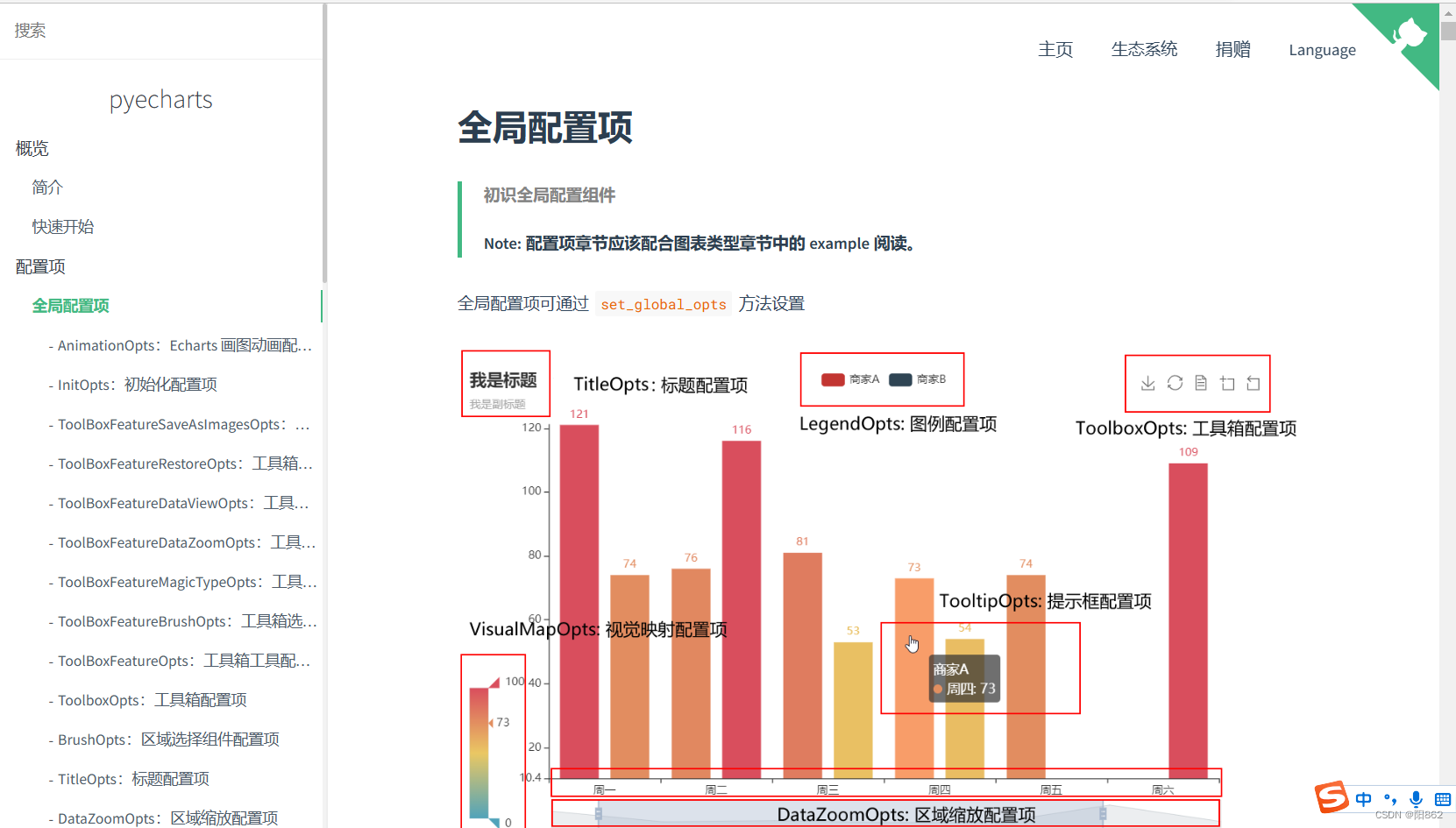The width and height of the screenshot is (1456, 828).
Task: Open the IME soft keyboard icon
Action: (x=1443, y=799)
